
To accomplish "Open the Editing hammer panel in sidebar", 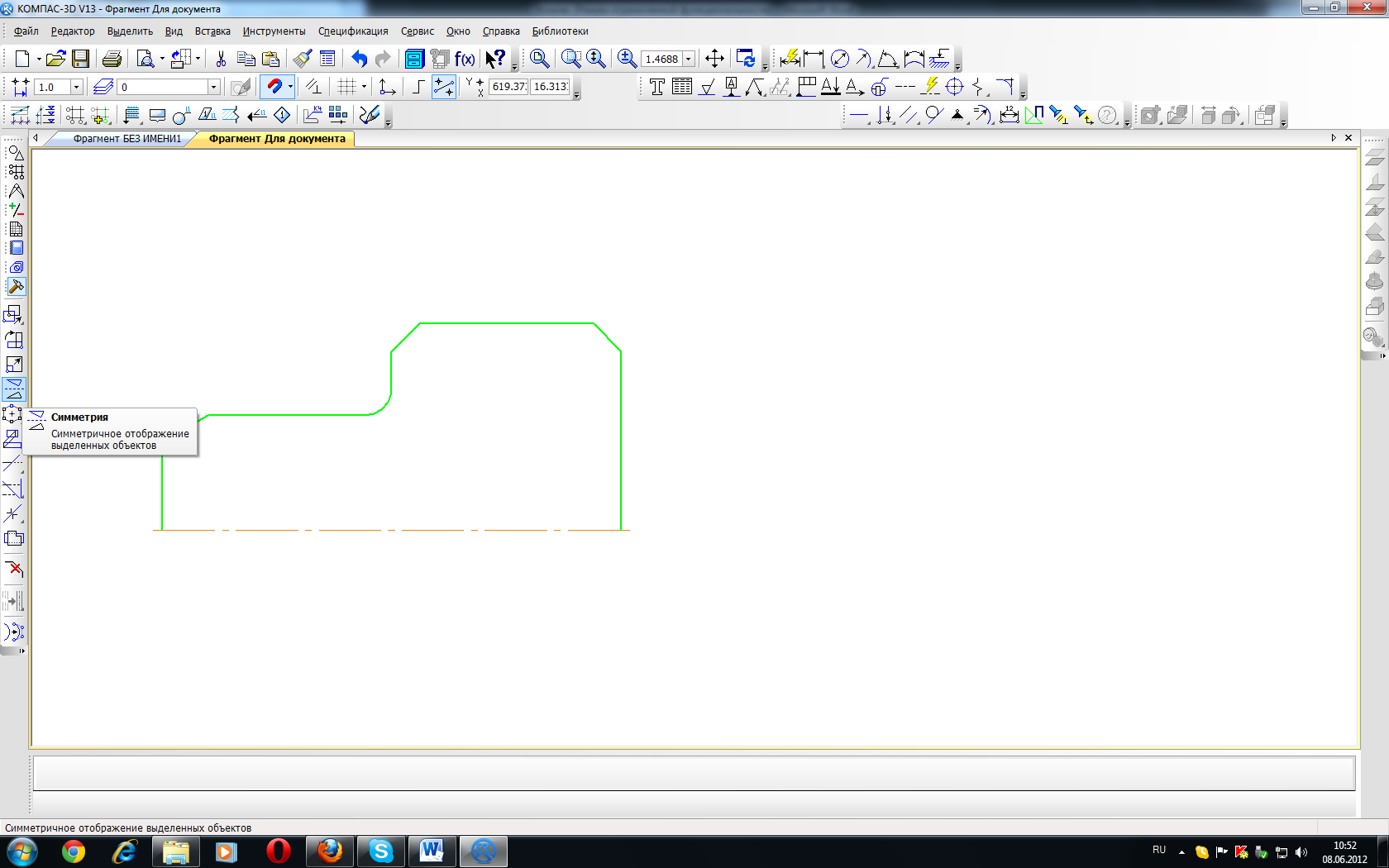I will coord(16,286).
